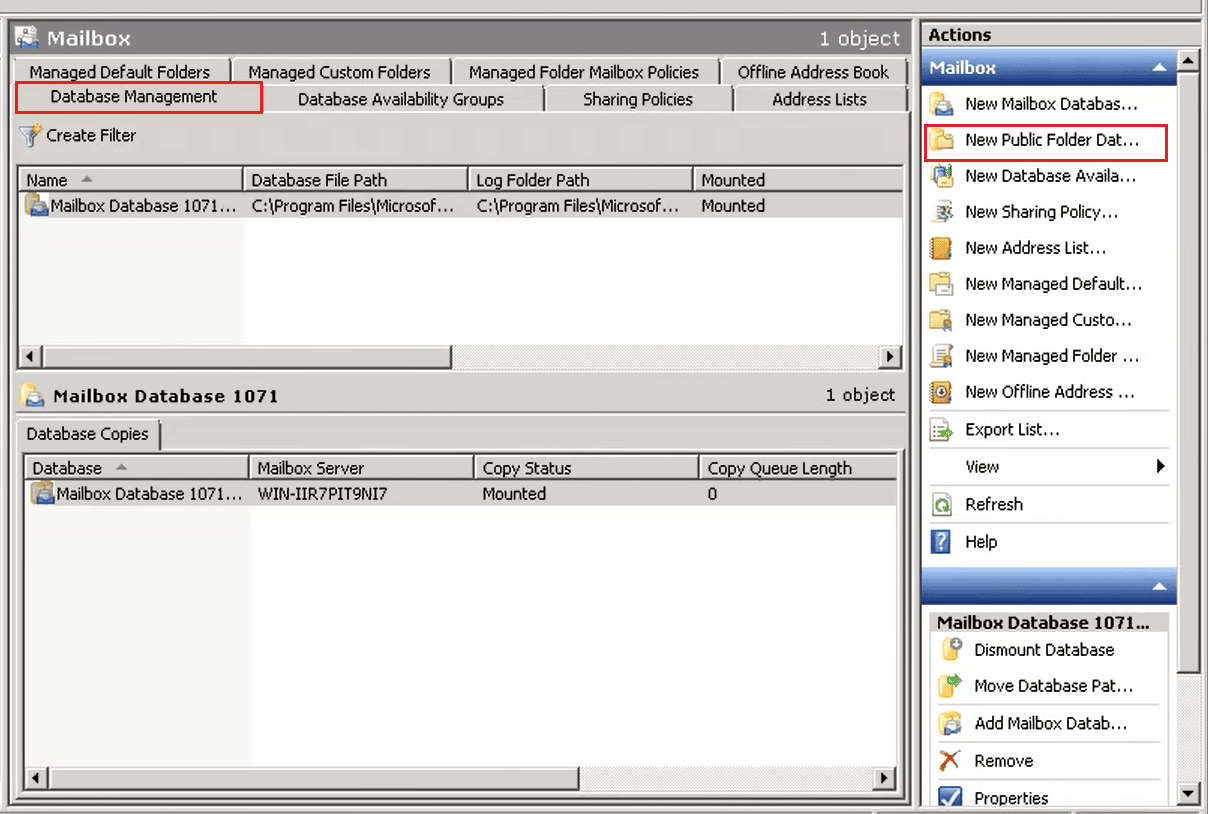The height and width of the screenshot is (814, 1208).
Task: Click the New Managed Custom Folder icon
Action: [x=941, y=320]
